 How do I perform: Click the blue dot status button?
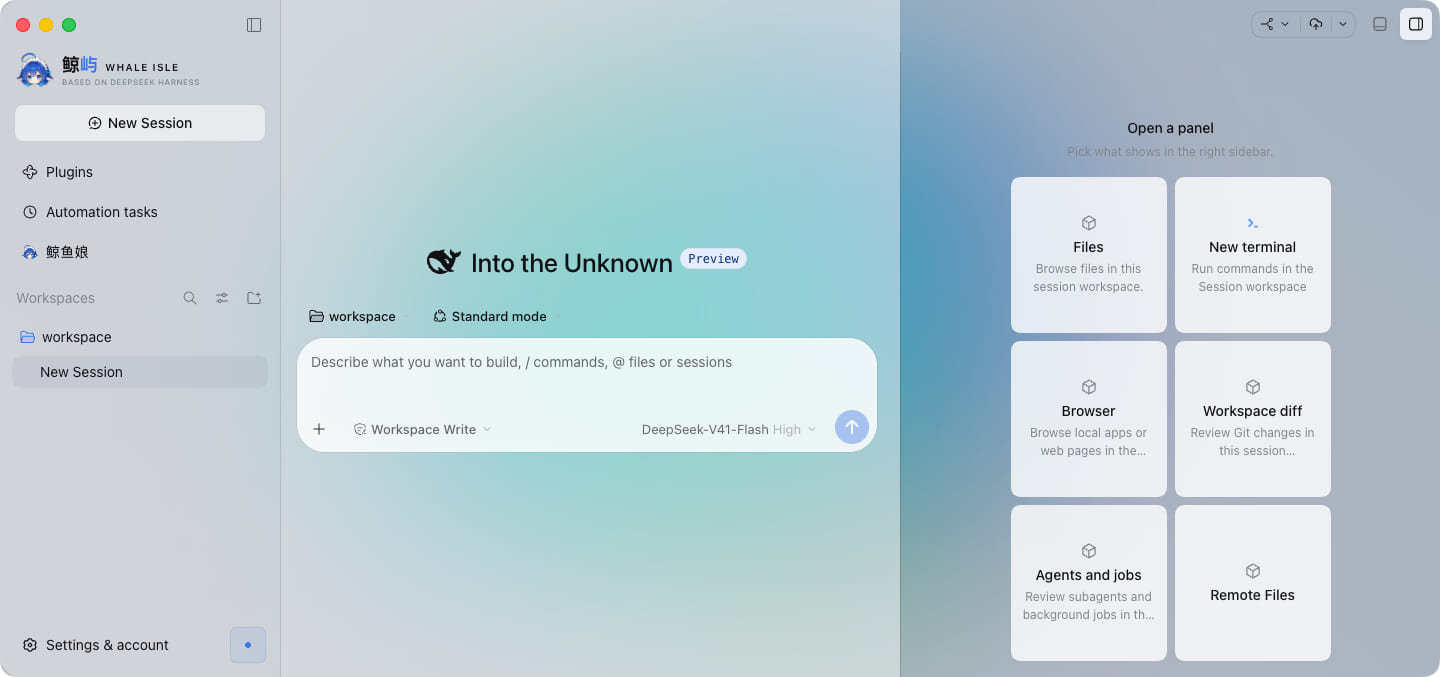(248, 645)
